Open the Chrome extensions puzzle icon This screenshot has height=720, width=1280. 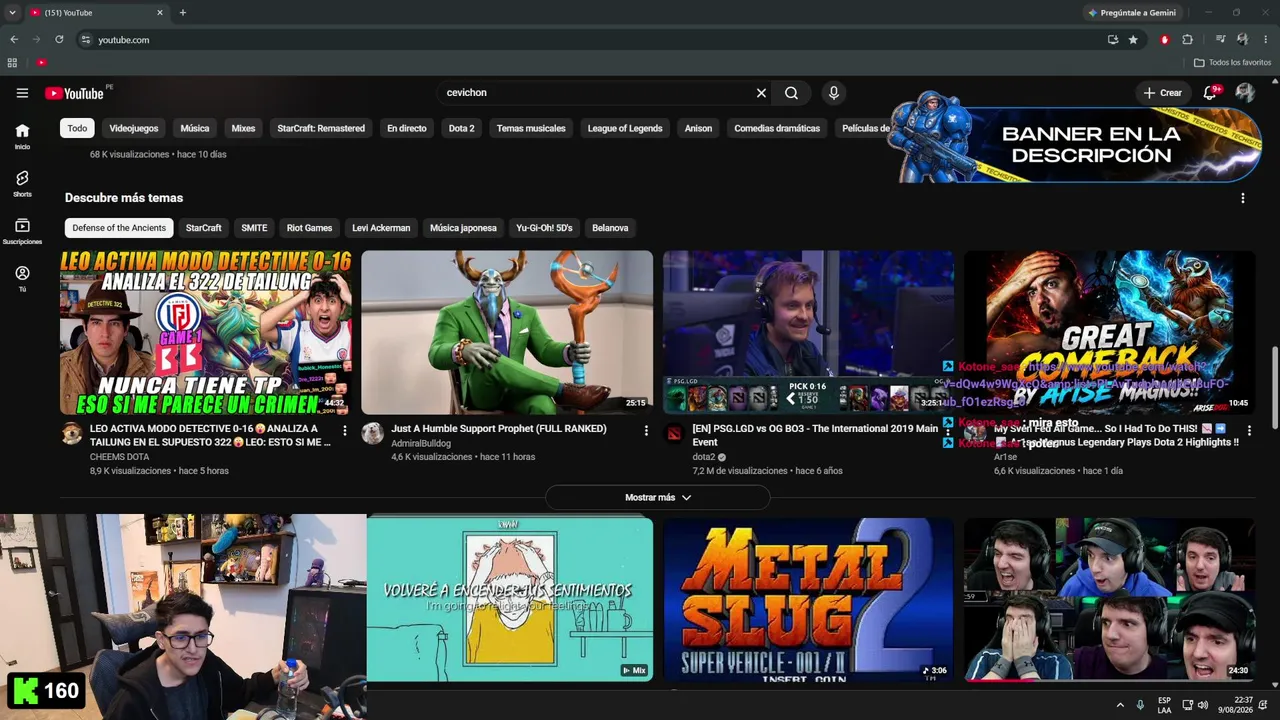pos(1187,40)
